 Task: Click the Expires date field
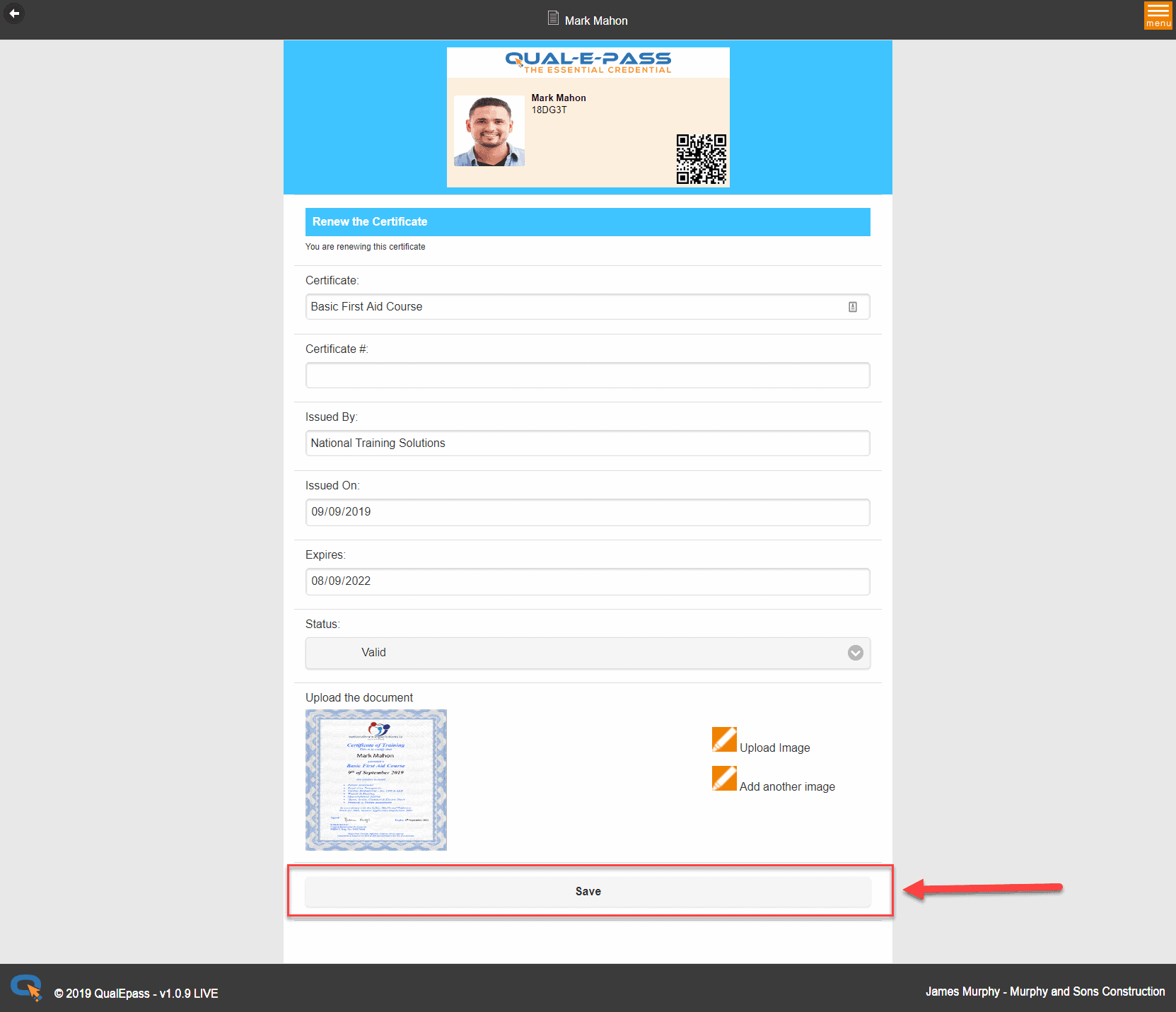pyautogui.click(x=587, y=581)
